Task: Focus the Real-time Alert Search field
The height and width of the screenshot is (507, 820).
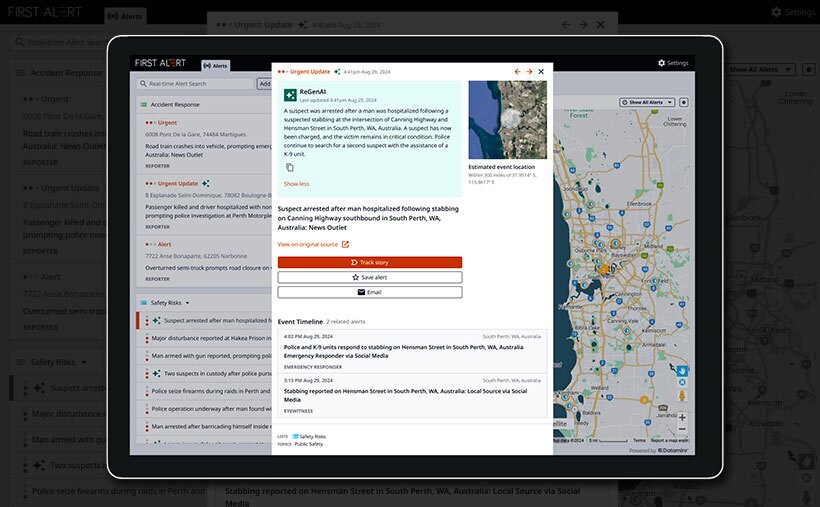Action: [196, 84]
